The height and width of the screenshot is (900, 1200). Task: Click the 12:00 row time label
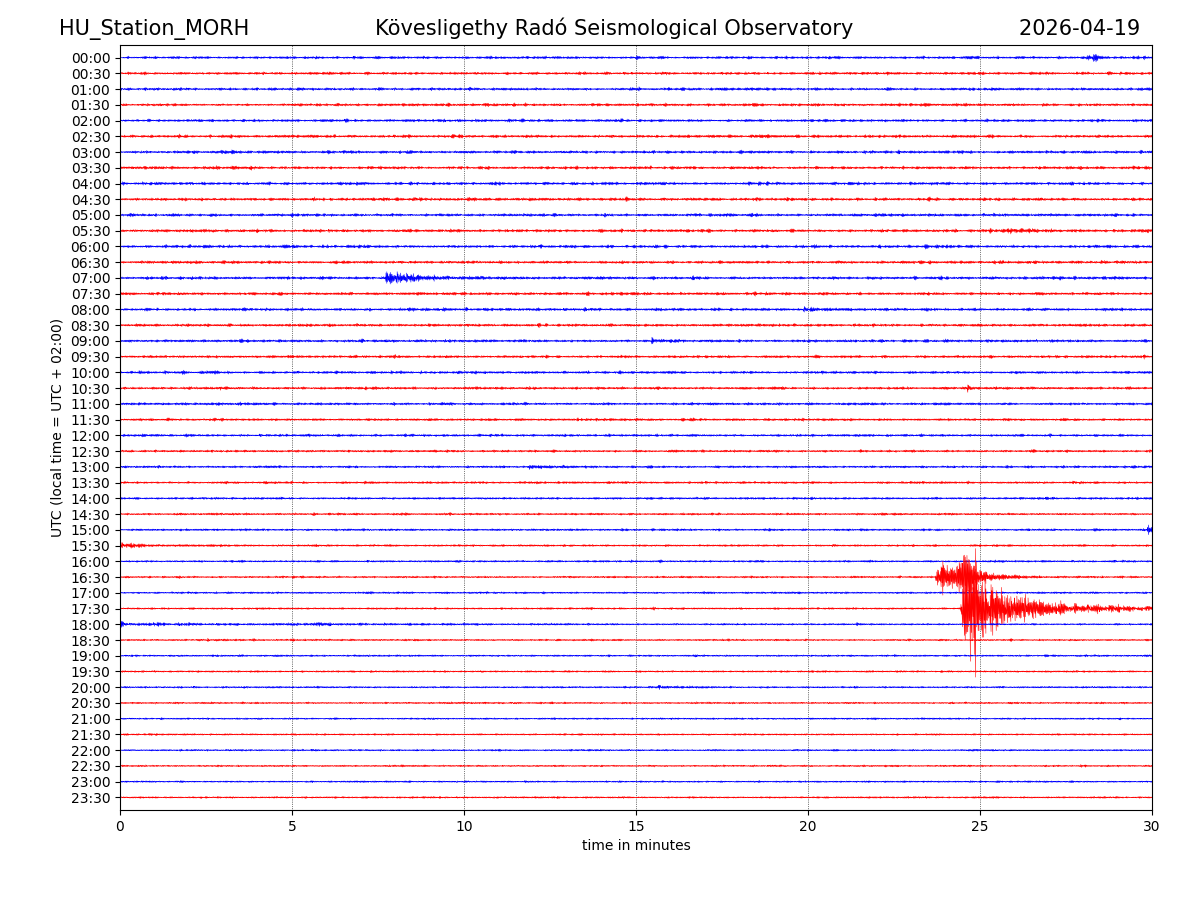(x=91, y=436)
